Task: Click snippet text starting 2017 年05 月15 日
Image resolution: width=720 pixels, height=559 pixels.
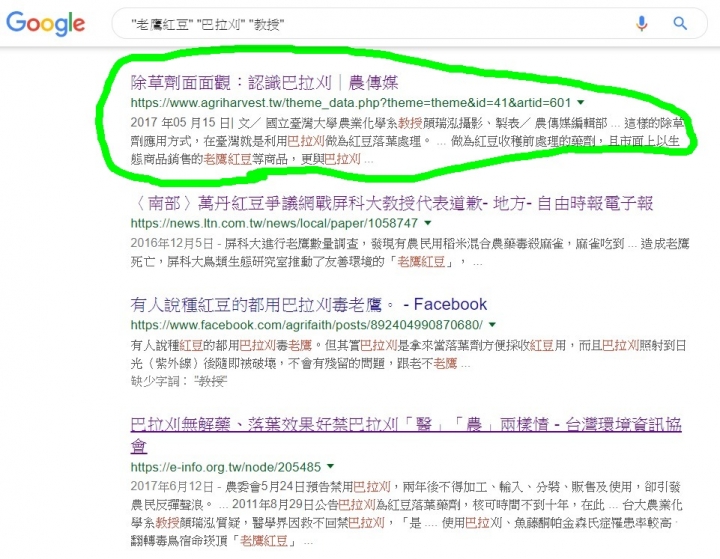Action: [x=407, y=141]
